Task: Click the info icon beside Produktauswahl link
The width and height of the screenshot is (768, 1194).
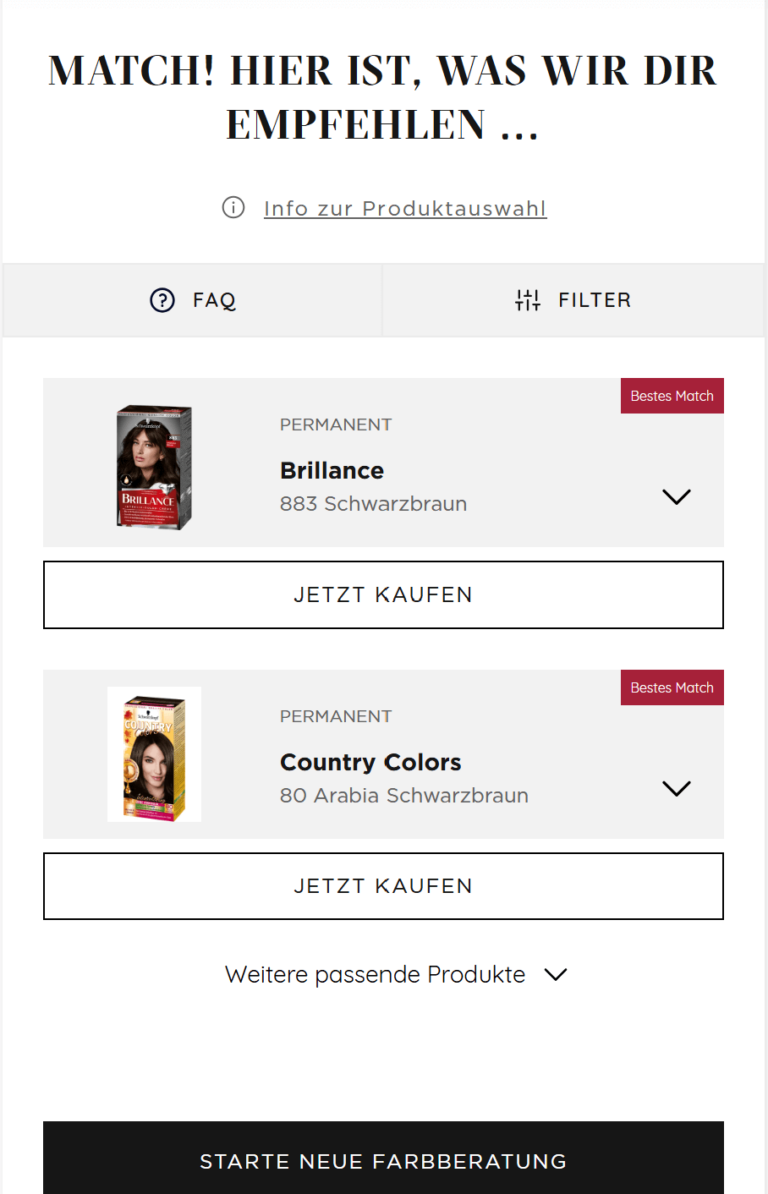Action: 233,208
